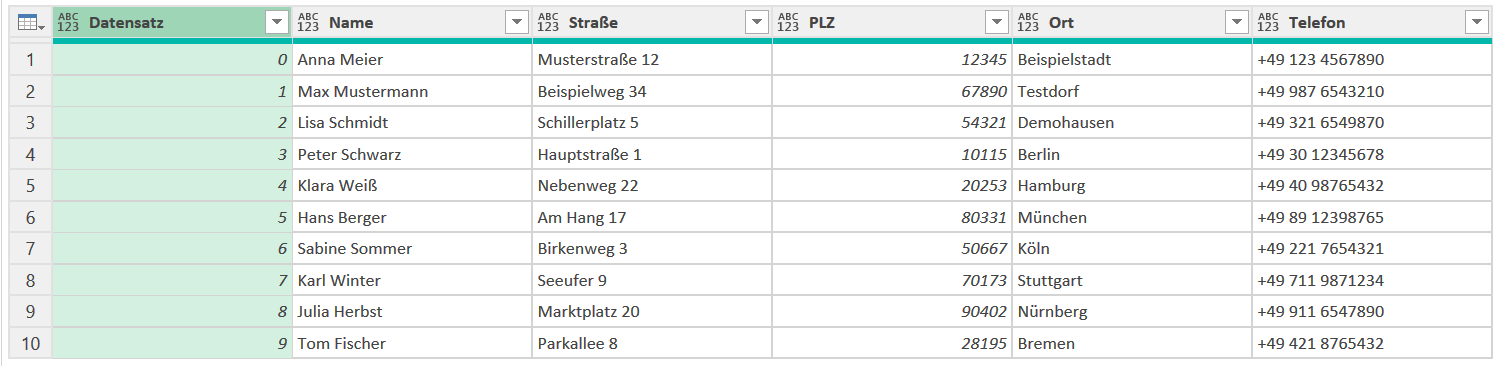
Task: Open the data type icon for PLZ column
Action: coord(788,22)
